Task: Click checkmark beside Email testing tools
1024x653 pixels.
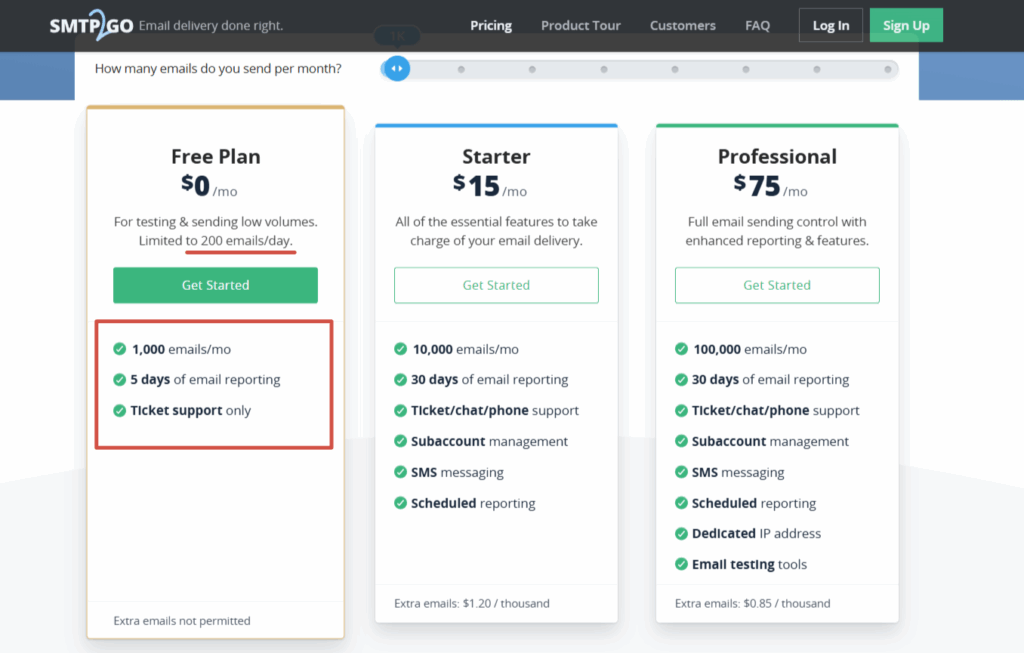Action: pyautogui.click(x=681, y=564)
